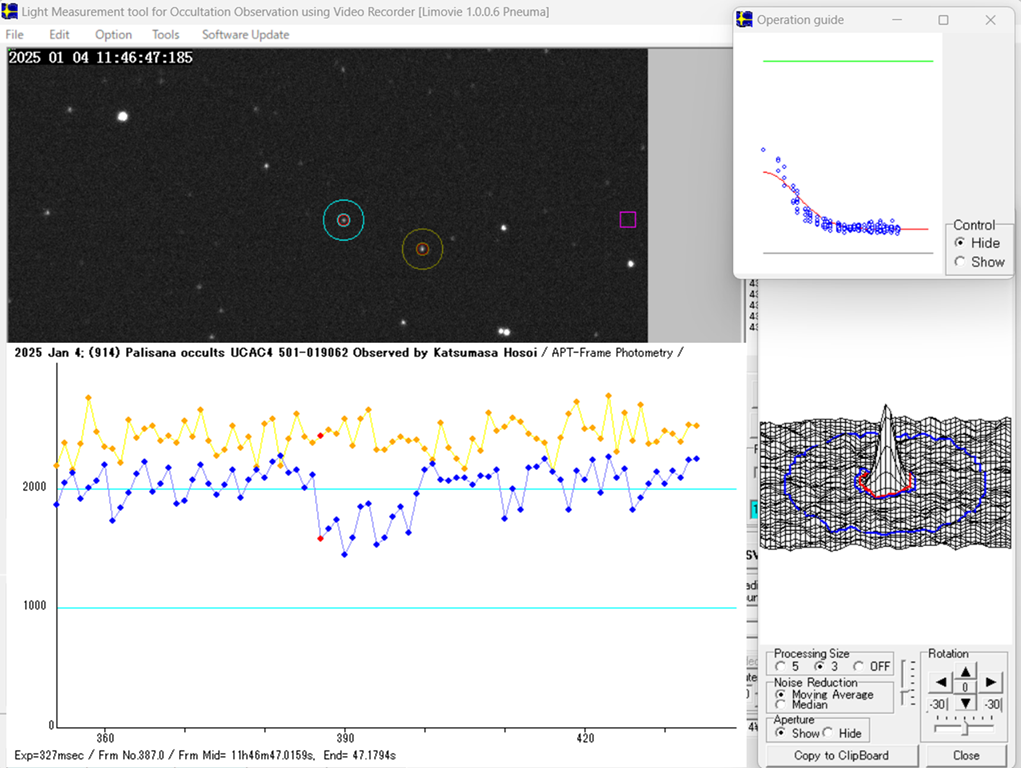Set Processing Size to OFF
The height and width of the screenshot is (768, 1021).
click(x=859, y=666)
